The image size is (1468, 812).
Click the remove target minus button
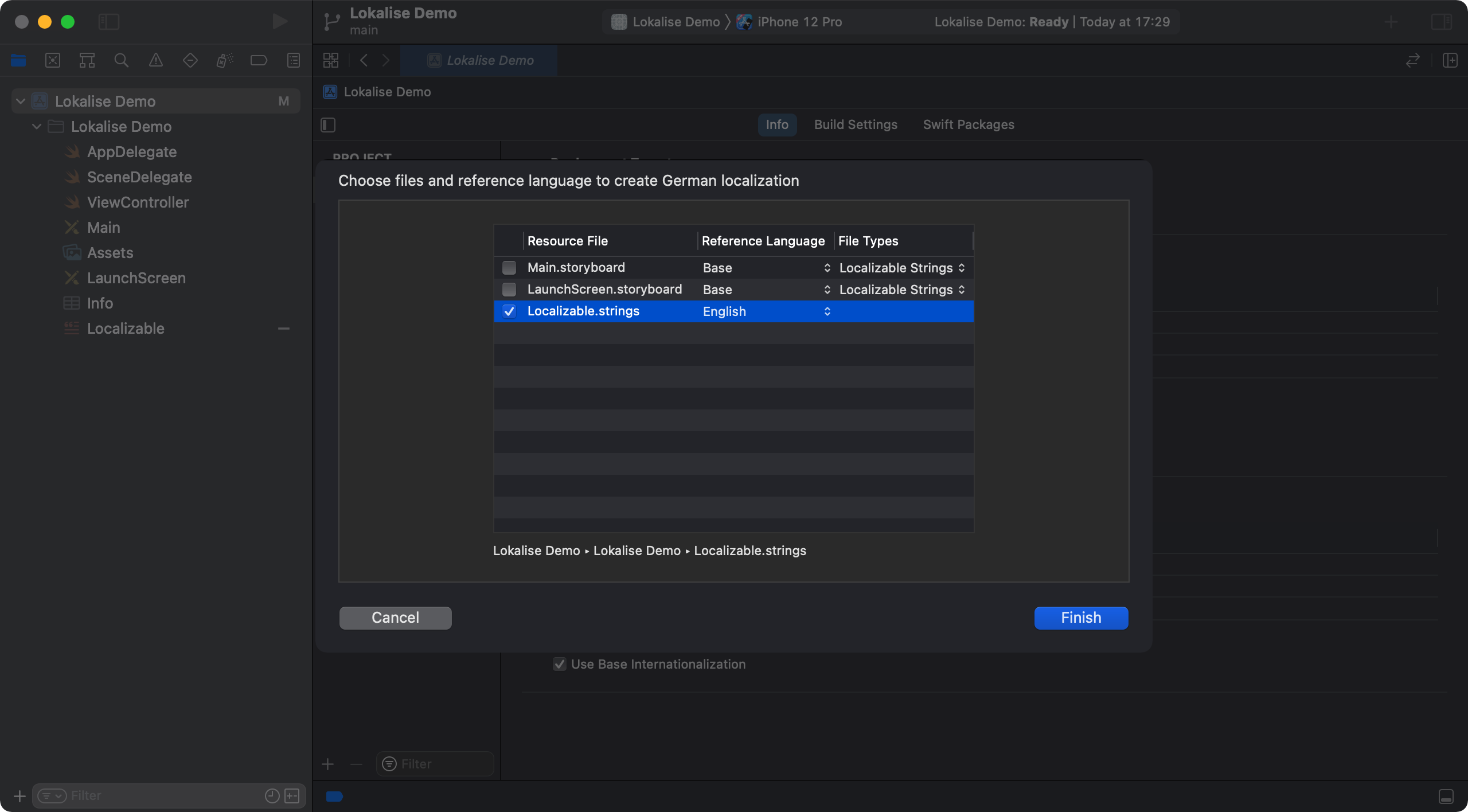click(x=356, y=764)
